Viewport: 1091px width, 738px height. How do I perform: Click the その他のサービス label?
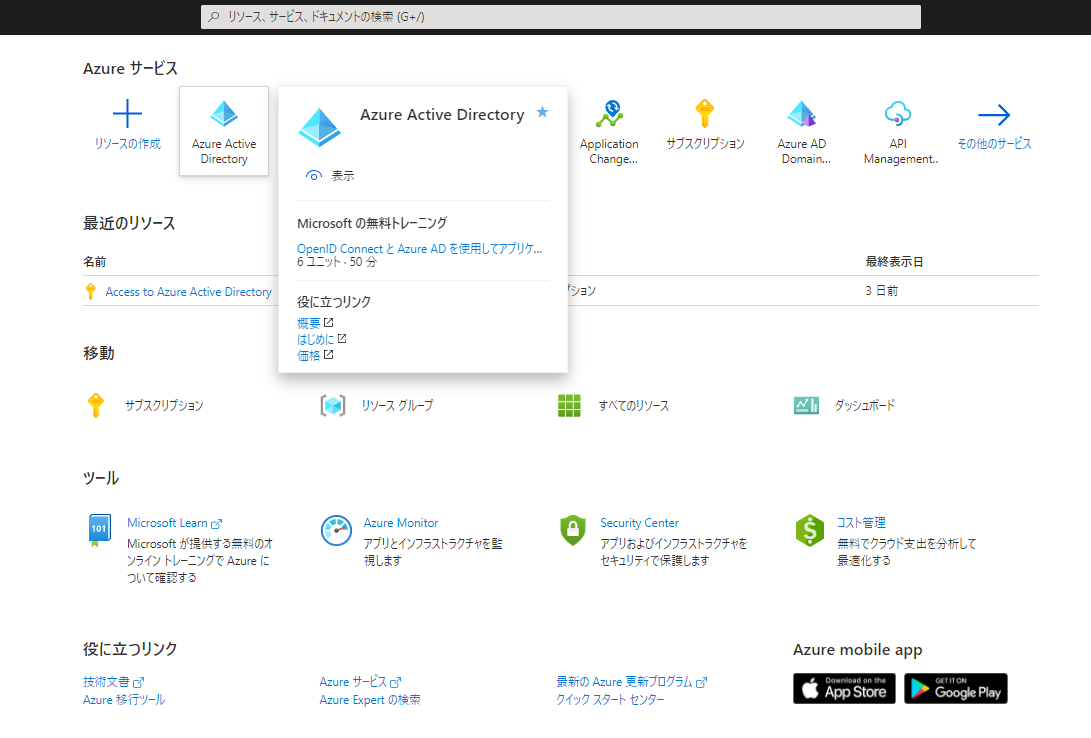(x=994, y=144)
